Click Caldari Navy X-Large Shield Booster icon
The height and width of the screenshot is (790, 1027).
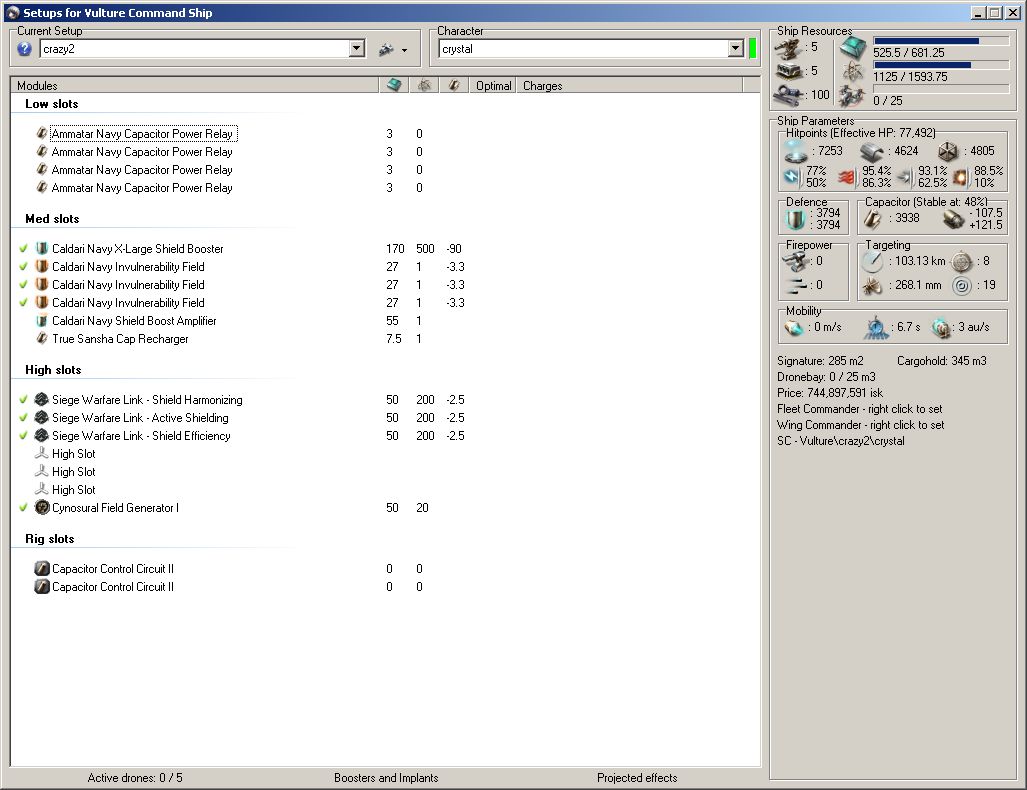(x=42, y=249)
